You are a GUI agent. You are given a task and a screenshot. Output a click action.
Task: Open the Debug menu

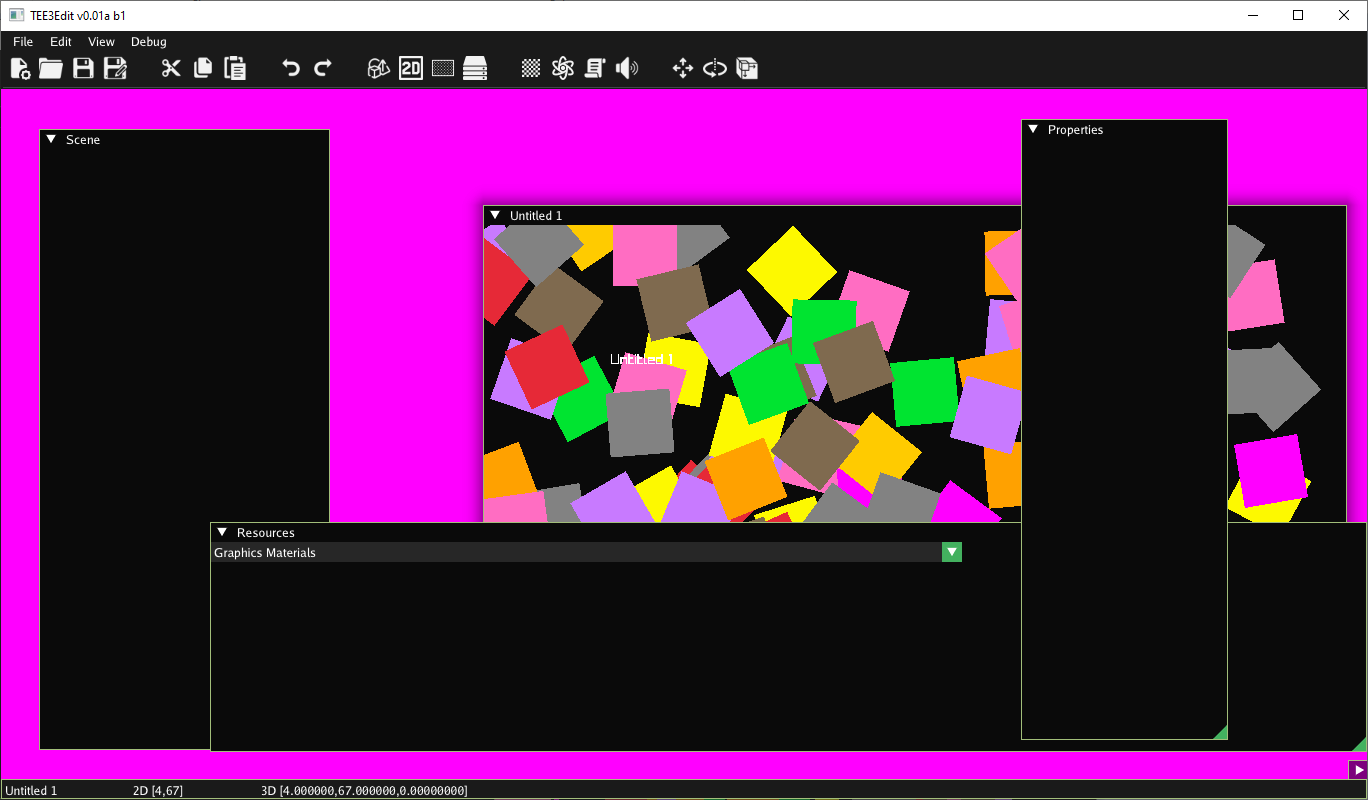tap(148, 42)
